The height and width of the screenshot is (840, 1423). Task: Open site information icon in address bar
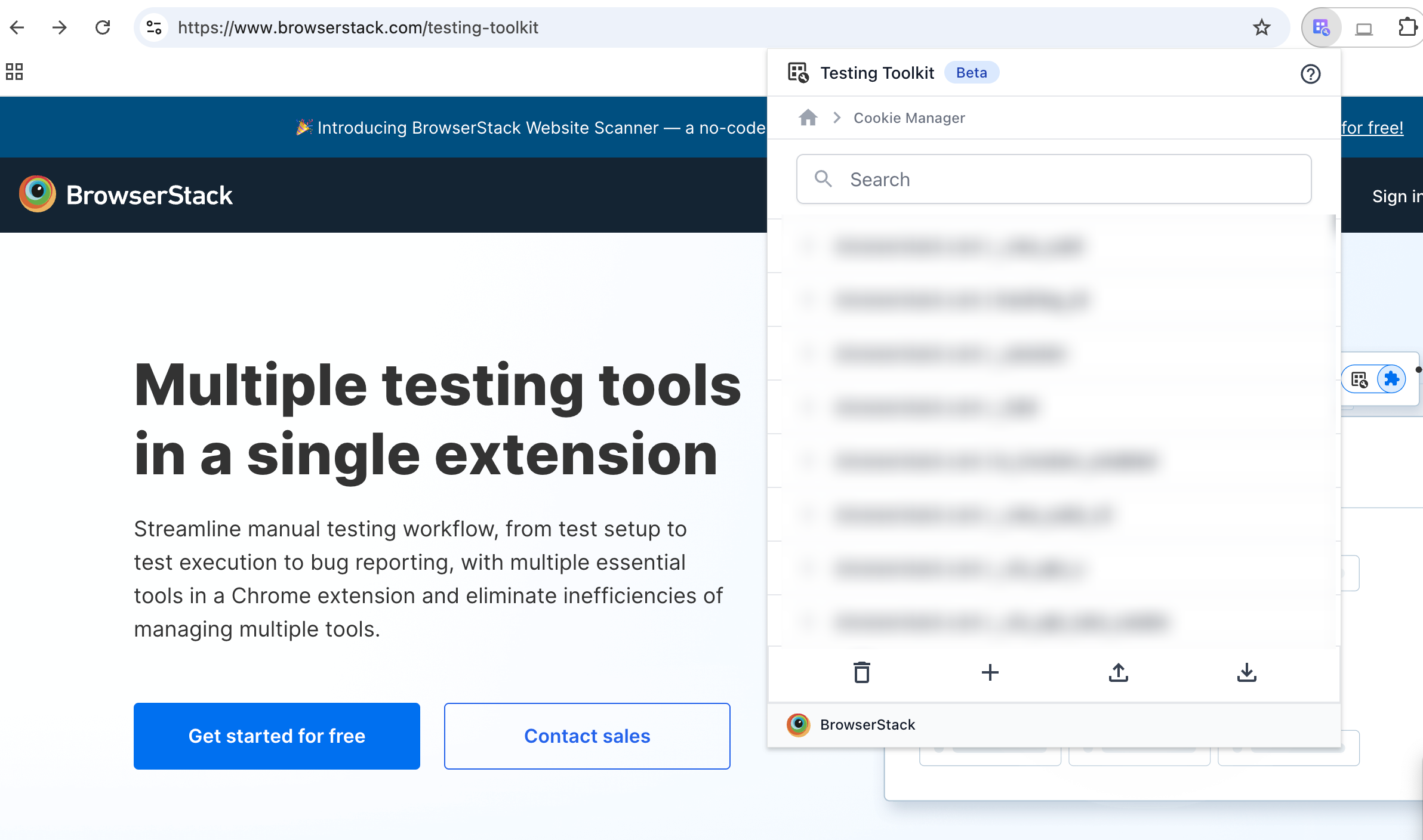[x=154, y=27]
